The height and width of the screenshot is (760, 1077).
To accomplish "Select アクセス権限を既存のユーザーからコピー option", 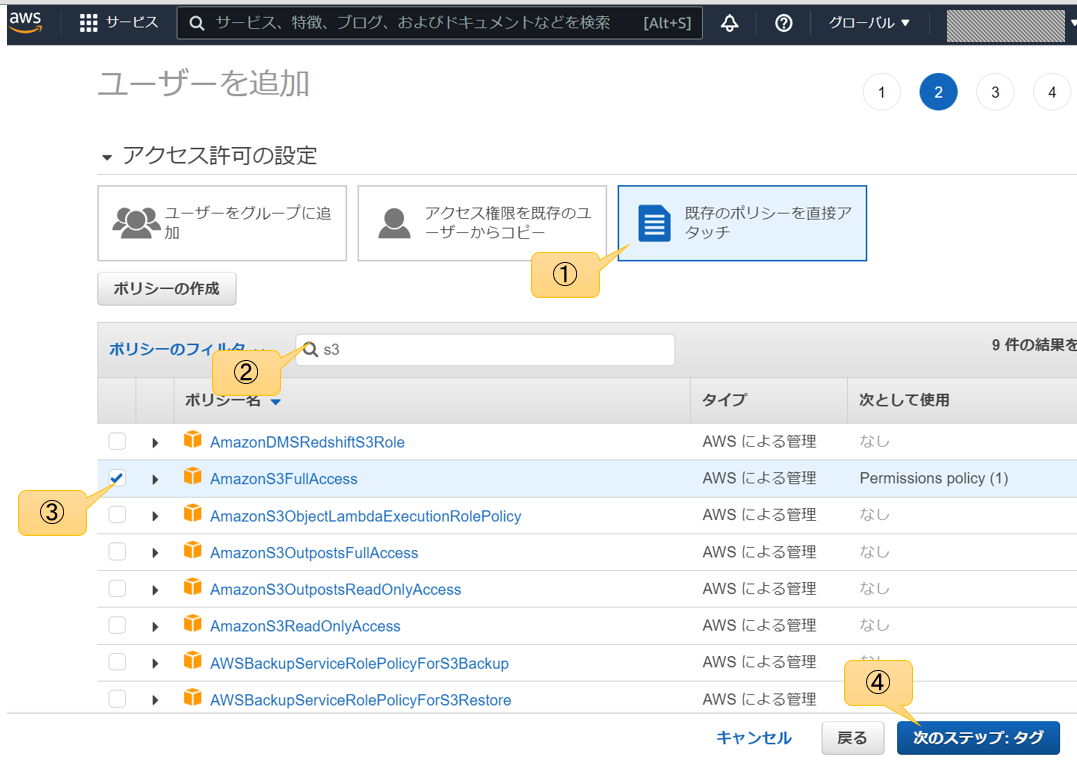I will click(x=482, y=223).
